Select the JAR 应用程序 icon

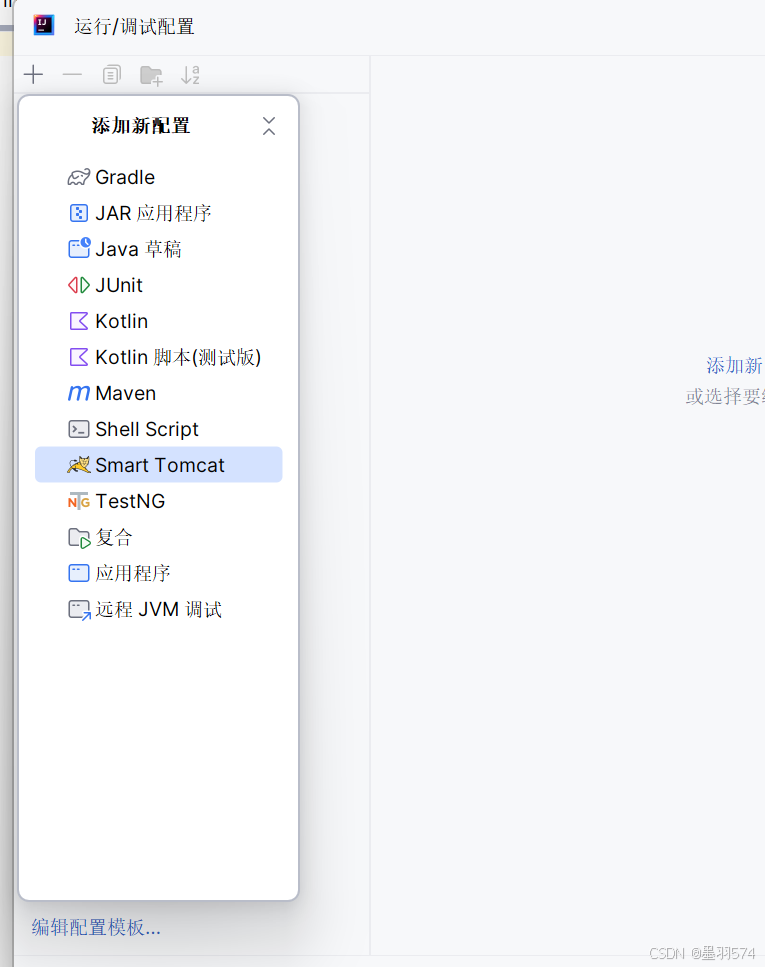point(78,213)
